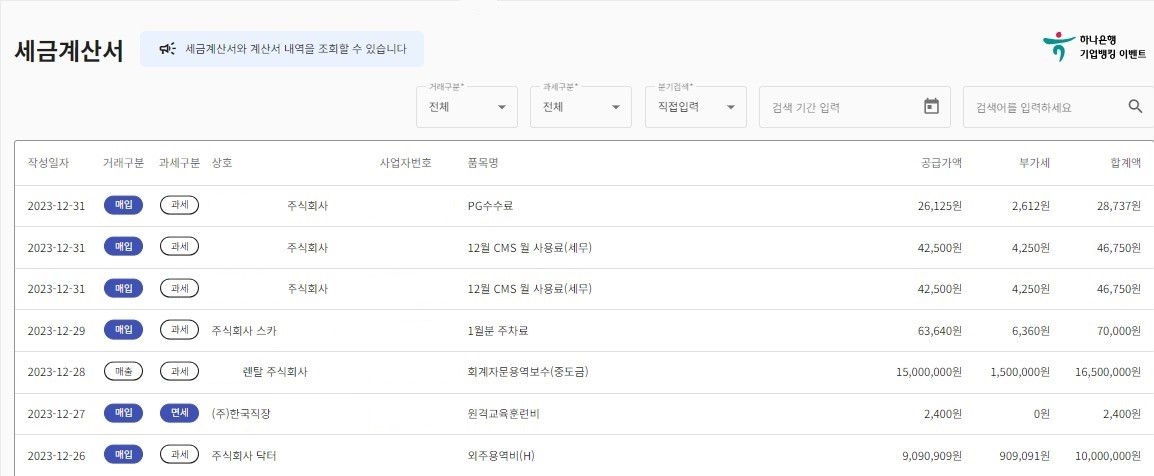Click the megaphone announcement icon
Viewport: 1154px width, 476px height.
coord(167,49)
